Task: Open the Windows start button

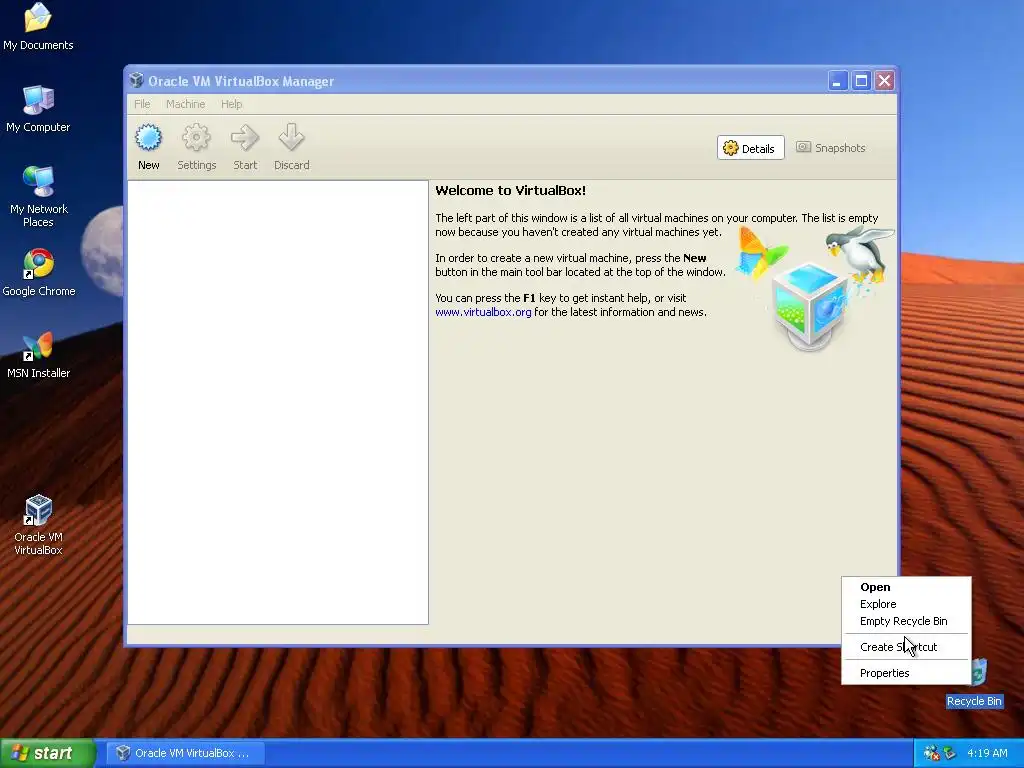Action: click(47, 753)
